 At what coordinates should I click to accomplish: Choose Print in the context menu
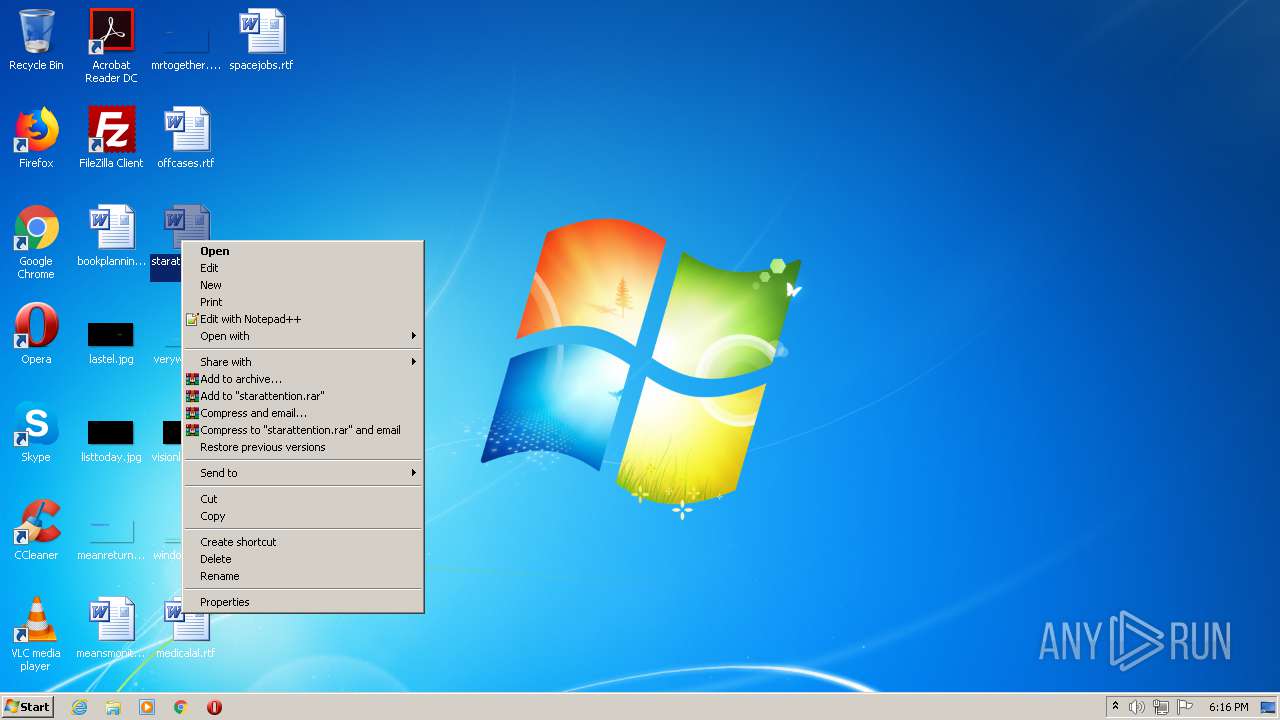pyautogui.click(x=303, y=302)
